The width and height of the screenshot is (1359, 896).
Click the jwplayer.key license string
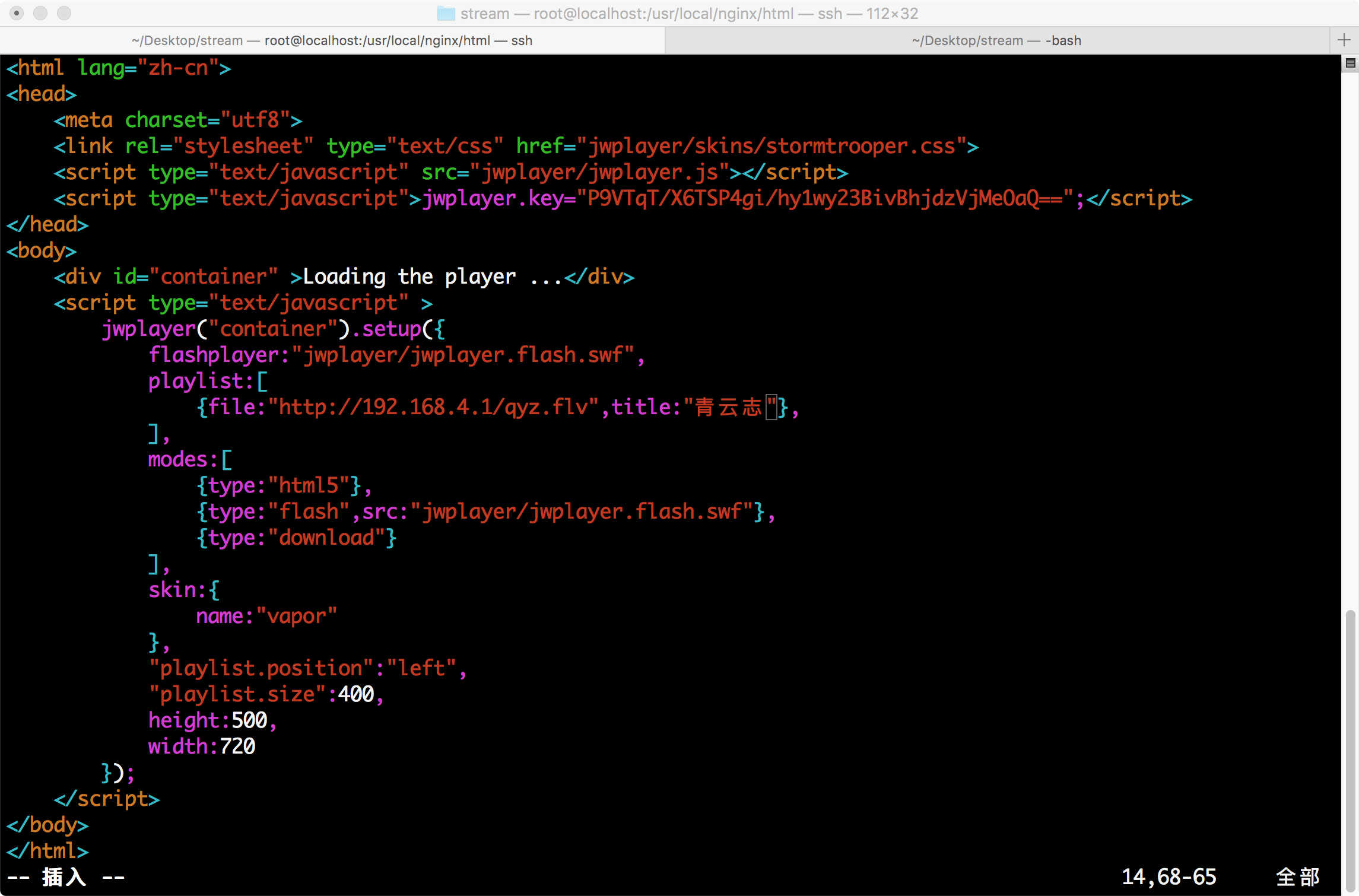point(825,198)
